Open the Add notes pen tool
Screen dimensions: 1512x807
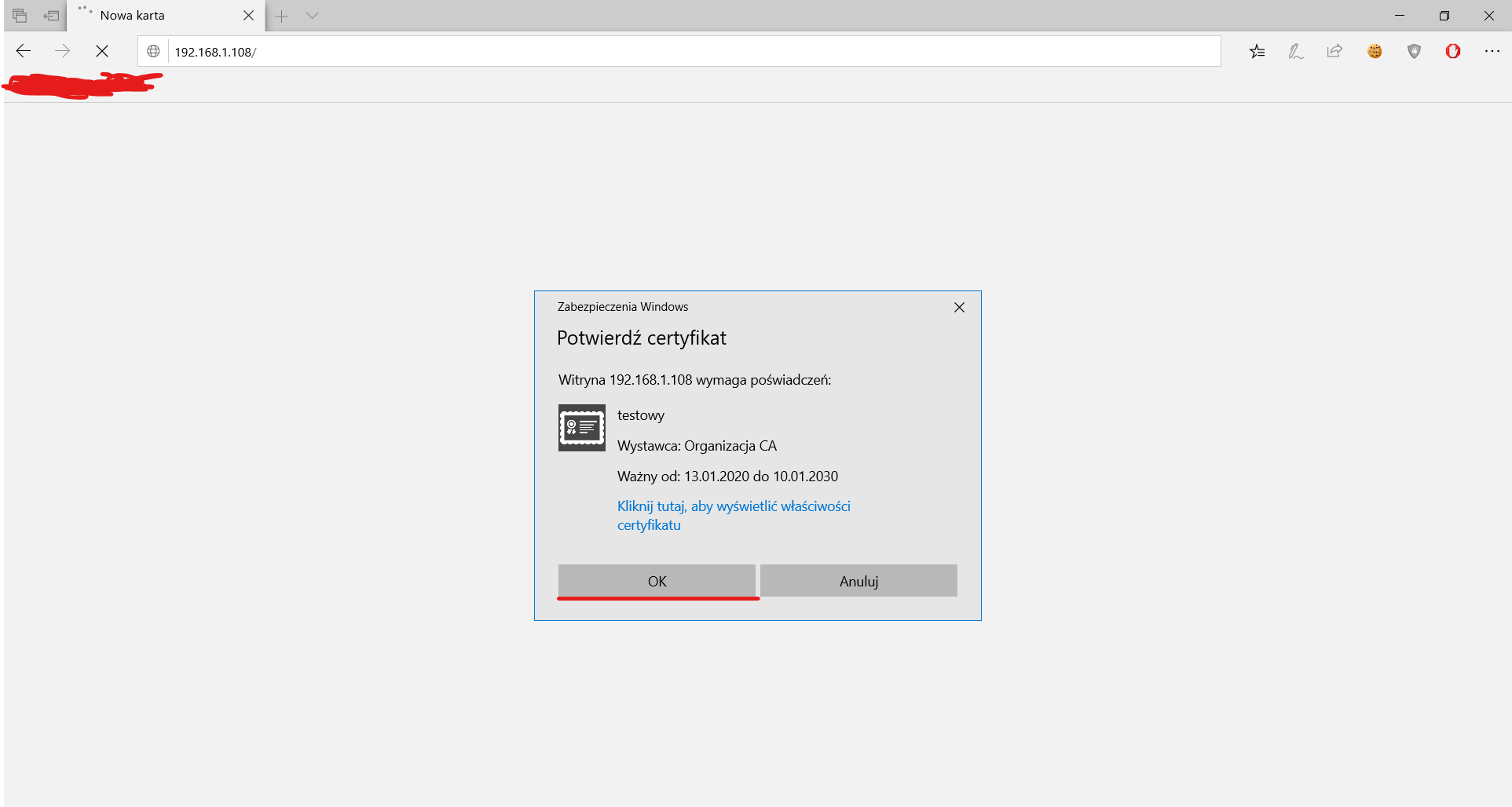[1296, 52]
